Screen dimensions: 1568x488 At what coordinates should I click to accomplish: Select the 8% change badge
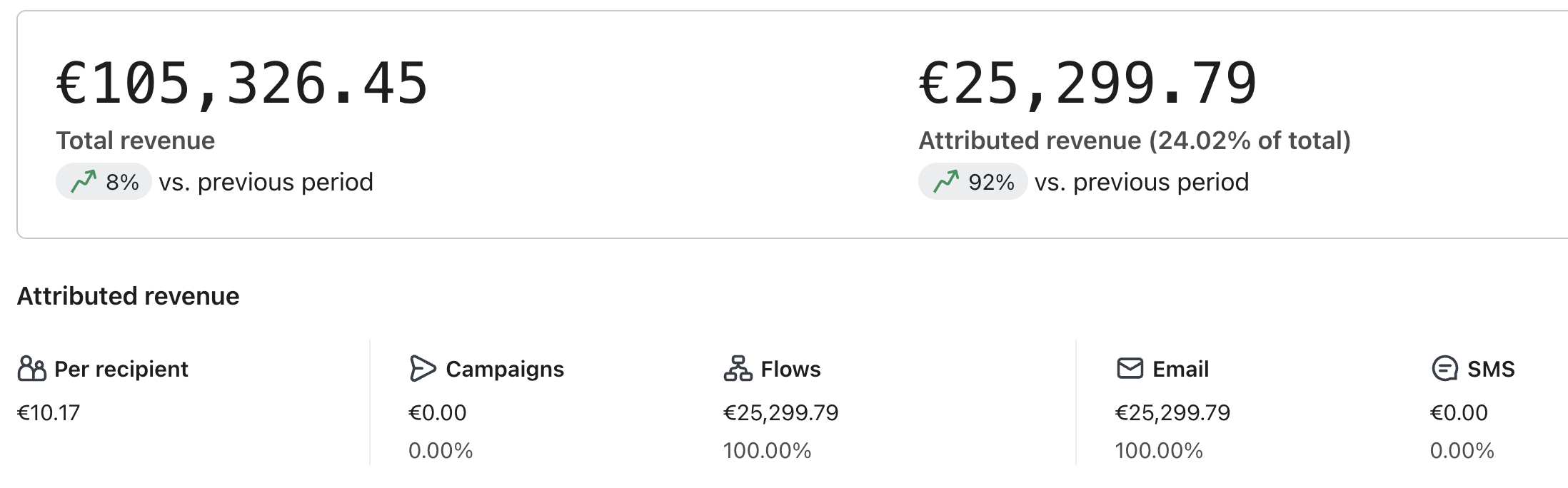[x=104, y=182]
